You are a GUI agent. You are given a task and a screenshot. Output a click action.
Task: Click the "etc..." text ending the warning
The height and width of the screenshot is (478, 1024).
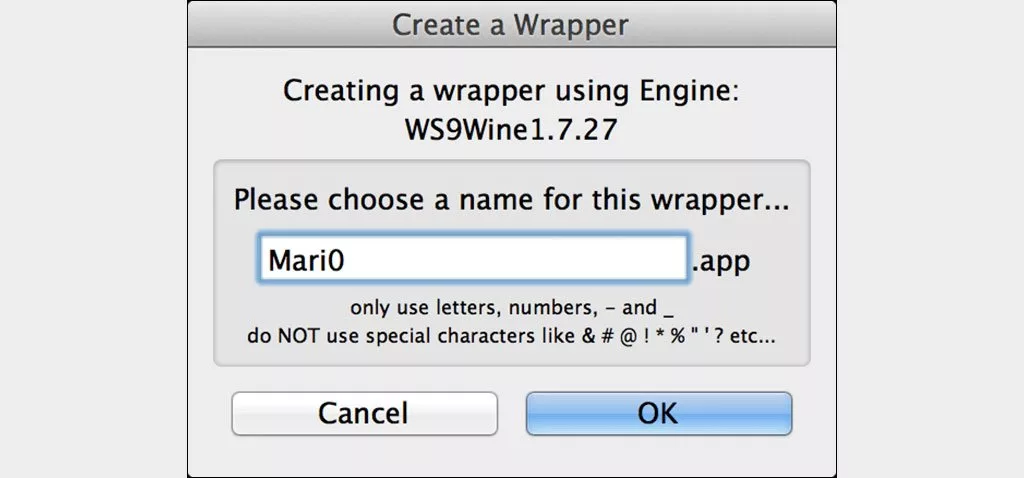click(x=754, y=336)
